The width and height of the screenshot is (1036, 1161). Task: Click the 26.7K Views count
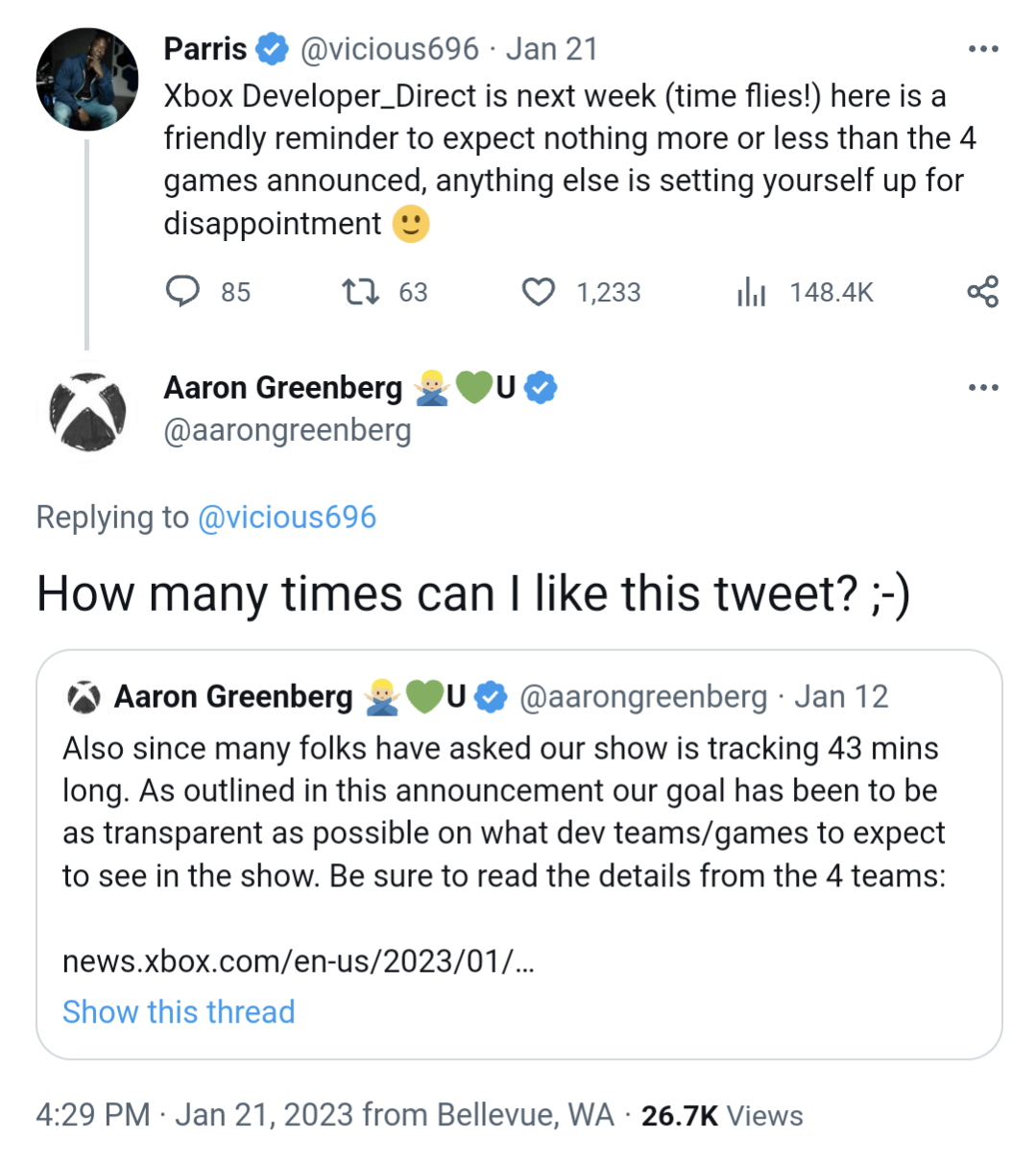click(722, 1116)
